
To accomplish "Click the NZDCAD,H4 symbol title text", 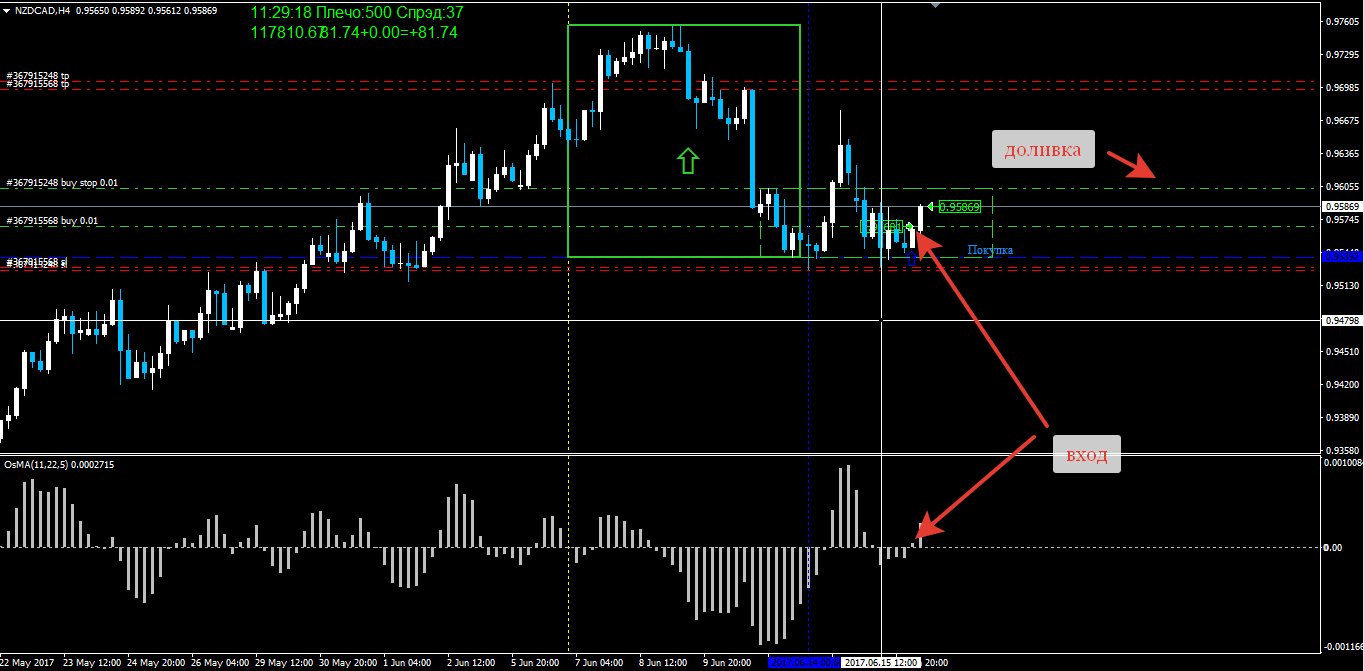I will (x=41, y=10).
